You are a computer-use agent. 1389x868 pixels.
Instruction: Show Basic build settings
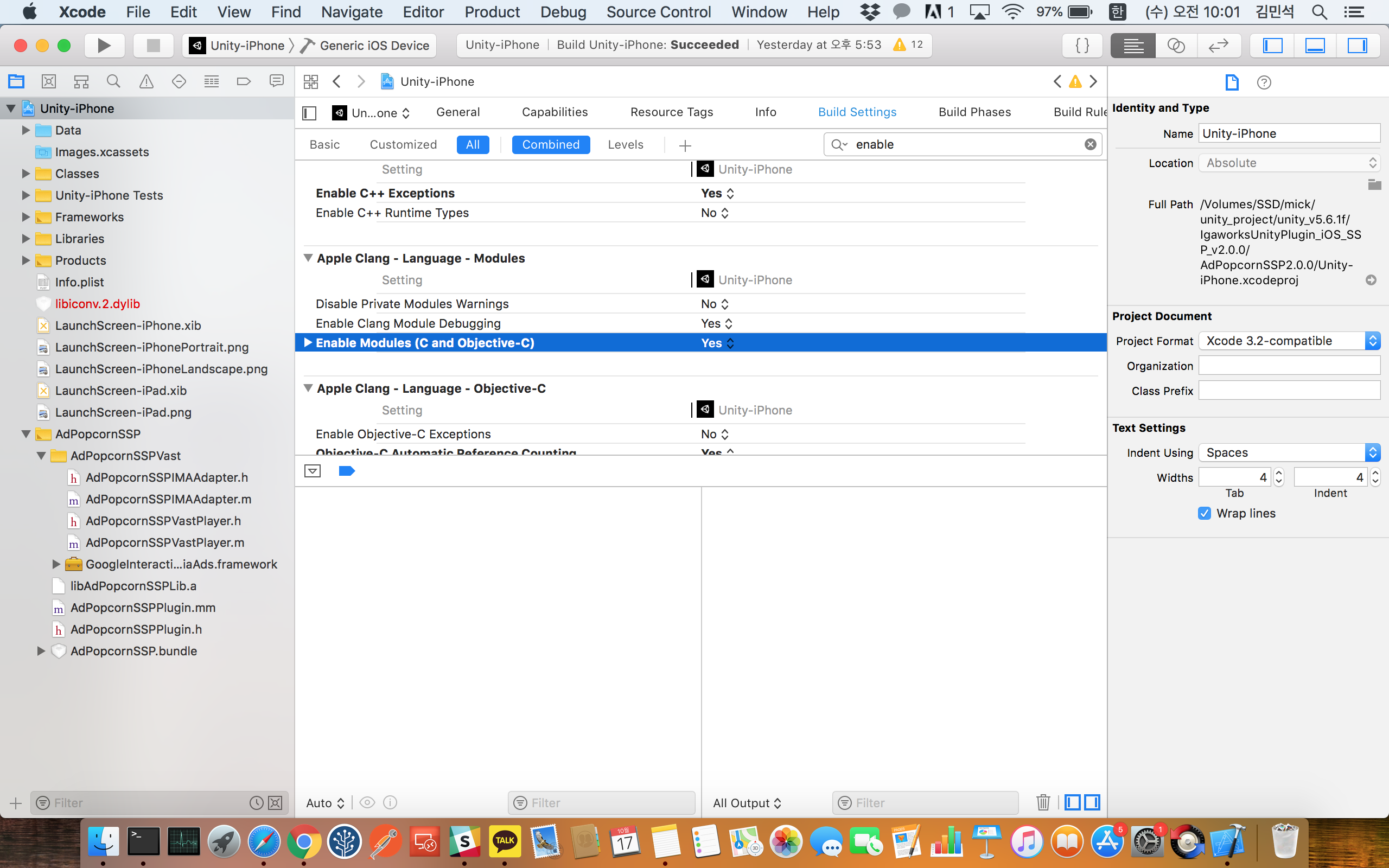tap(324, 145)
